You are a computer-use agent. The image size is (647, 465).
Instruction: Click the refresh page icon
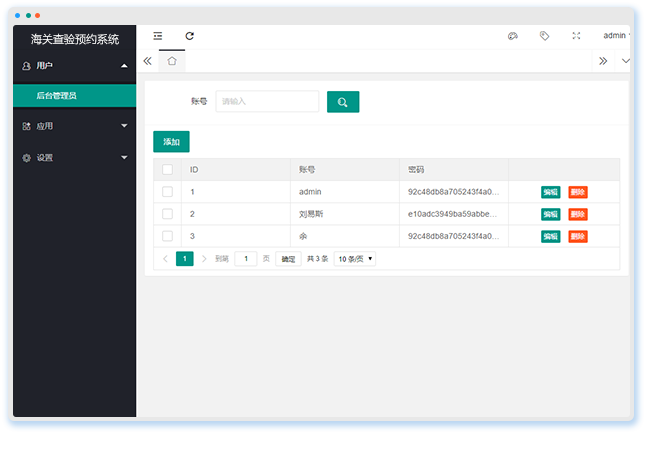(x=189, y=36)
